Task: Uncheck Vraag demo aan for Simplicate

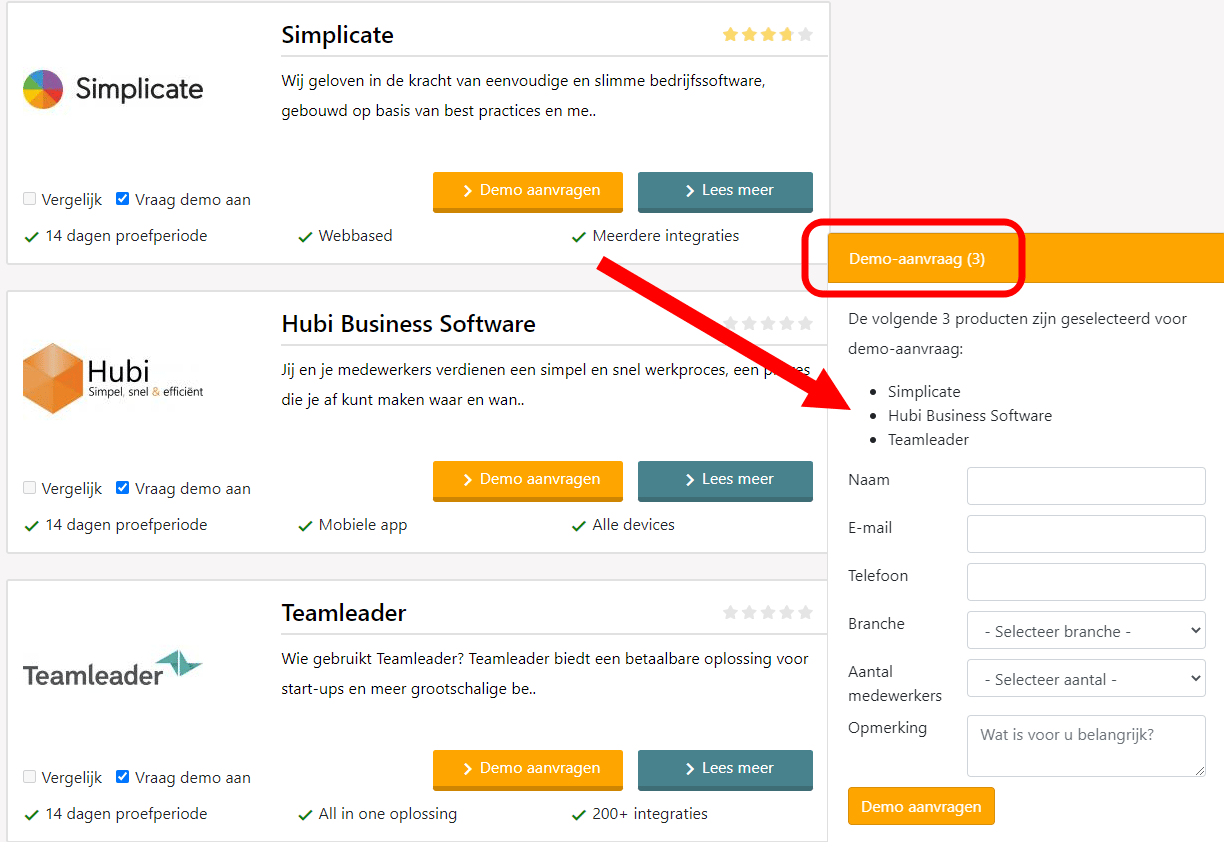Action: point(123,199)
